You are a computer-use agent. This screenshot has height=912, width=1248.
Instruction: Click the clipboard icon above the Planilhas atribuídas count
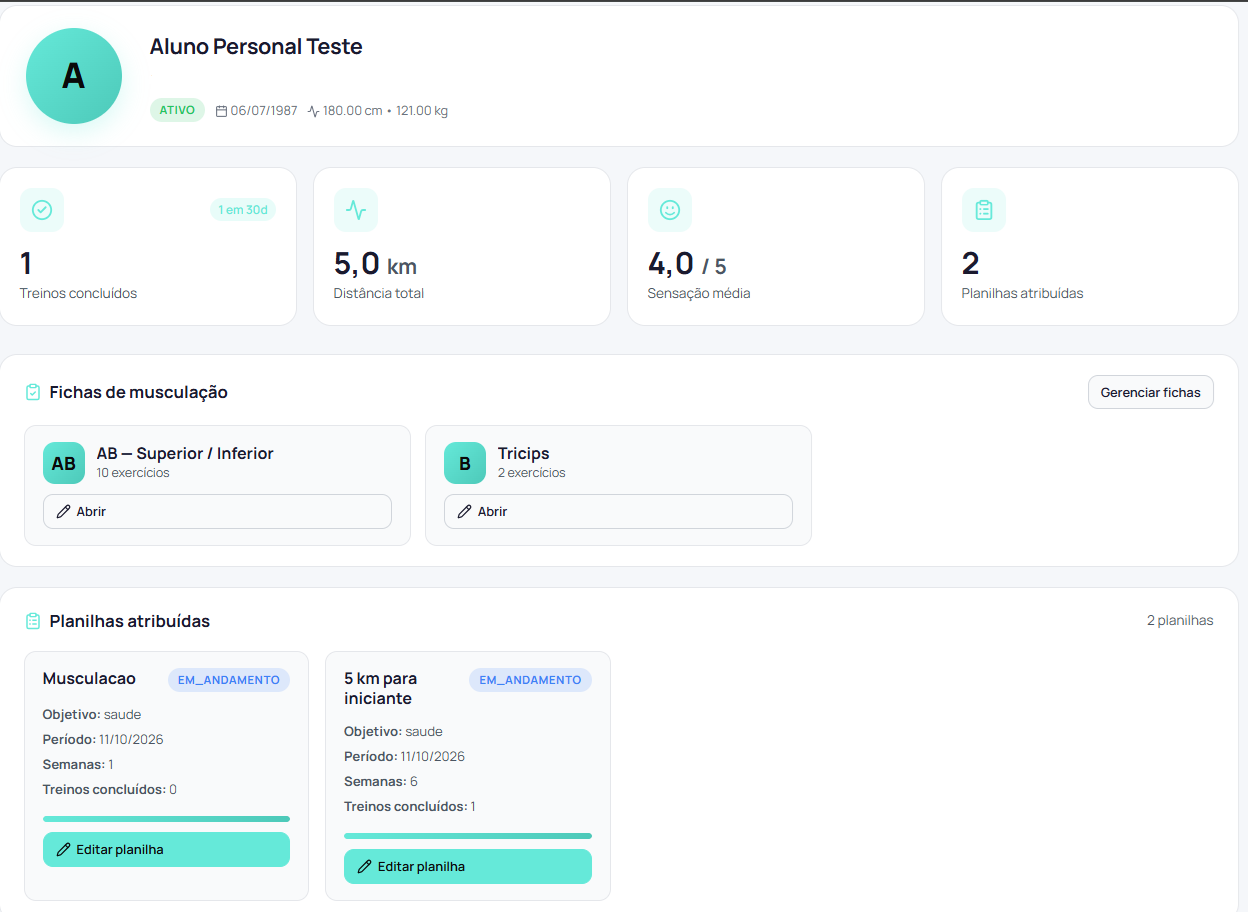click(984, 210)
